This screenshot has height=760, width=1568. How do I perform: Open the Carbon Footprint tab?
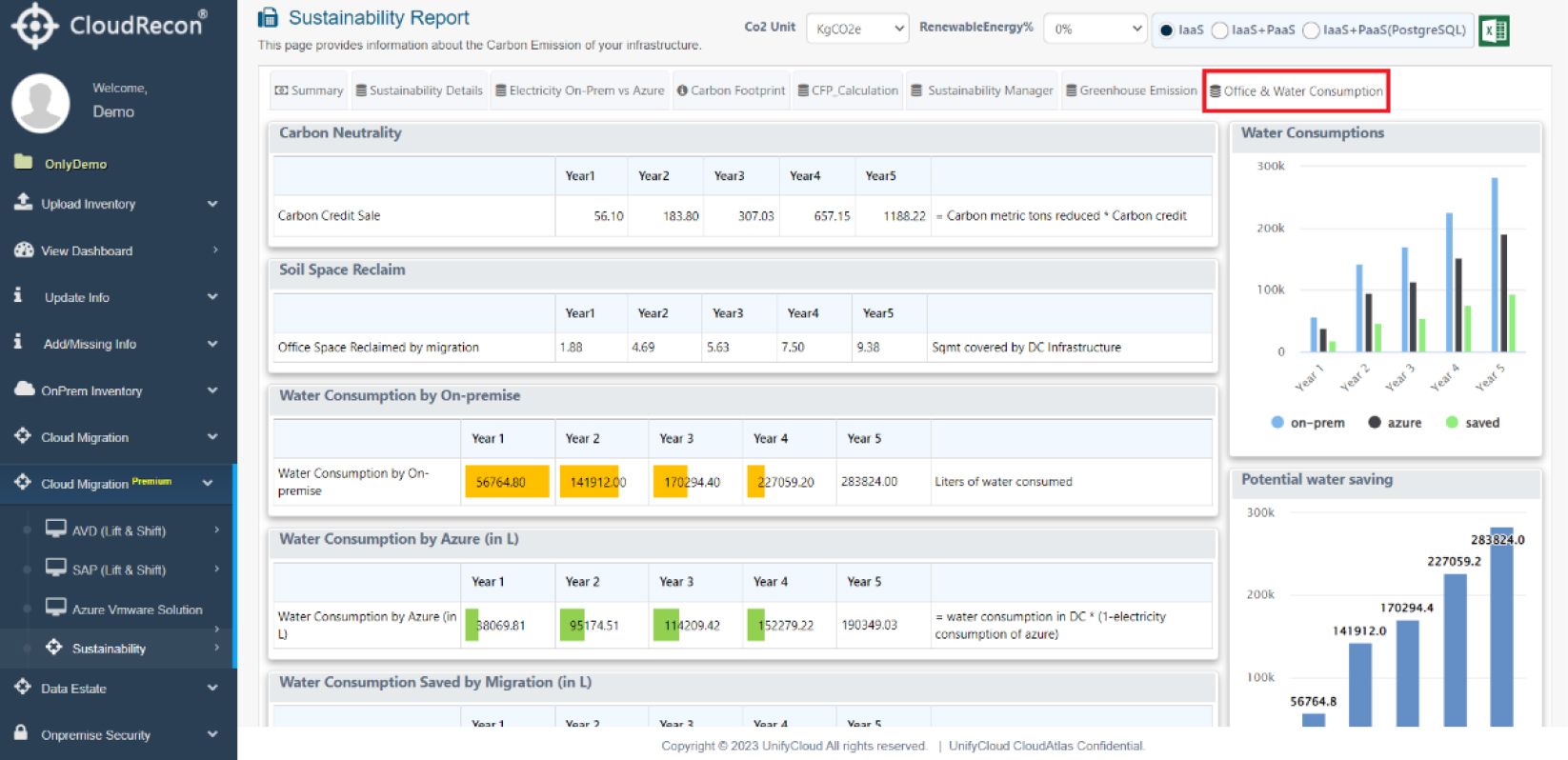pos(732,90)
